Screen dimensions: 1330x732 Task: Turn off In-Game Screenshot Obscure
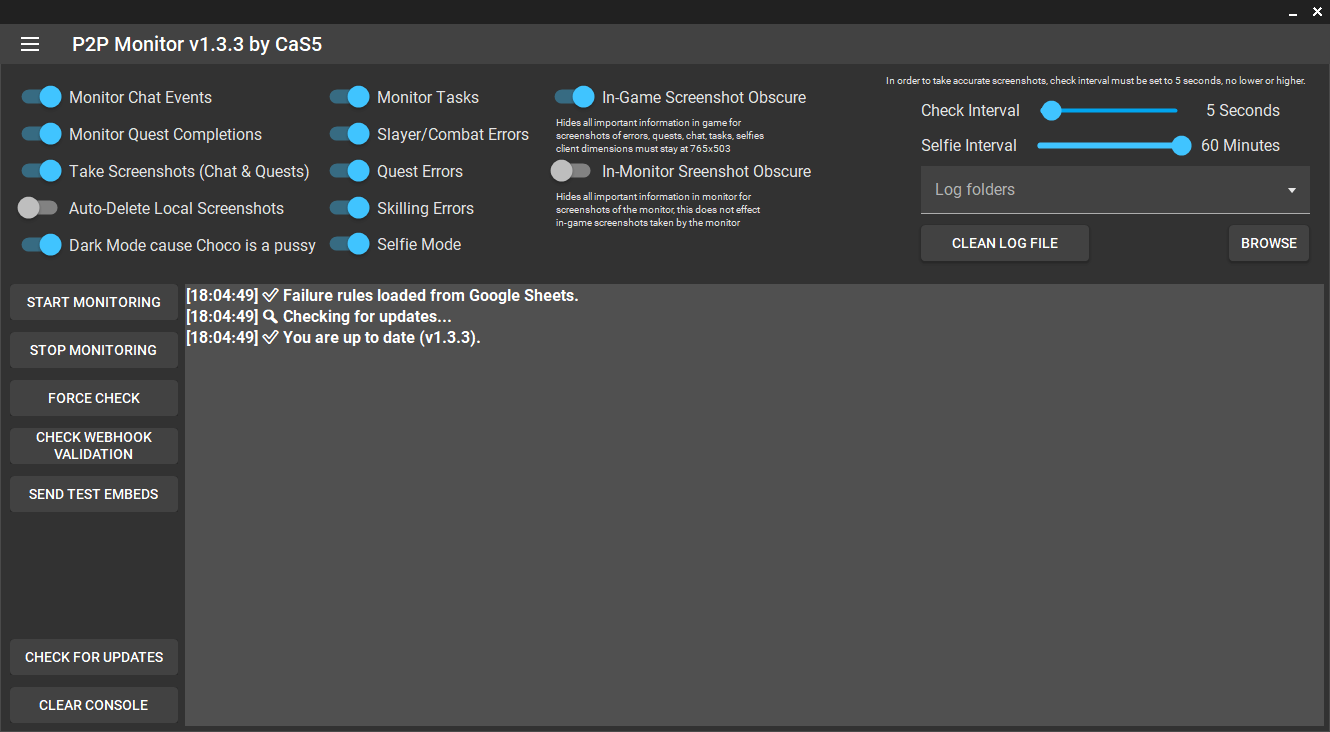(575, 97)
